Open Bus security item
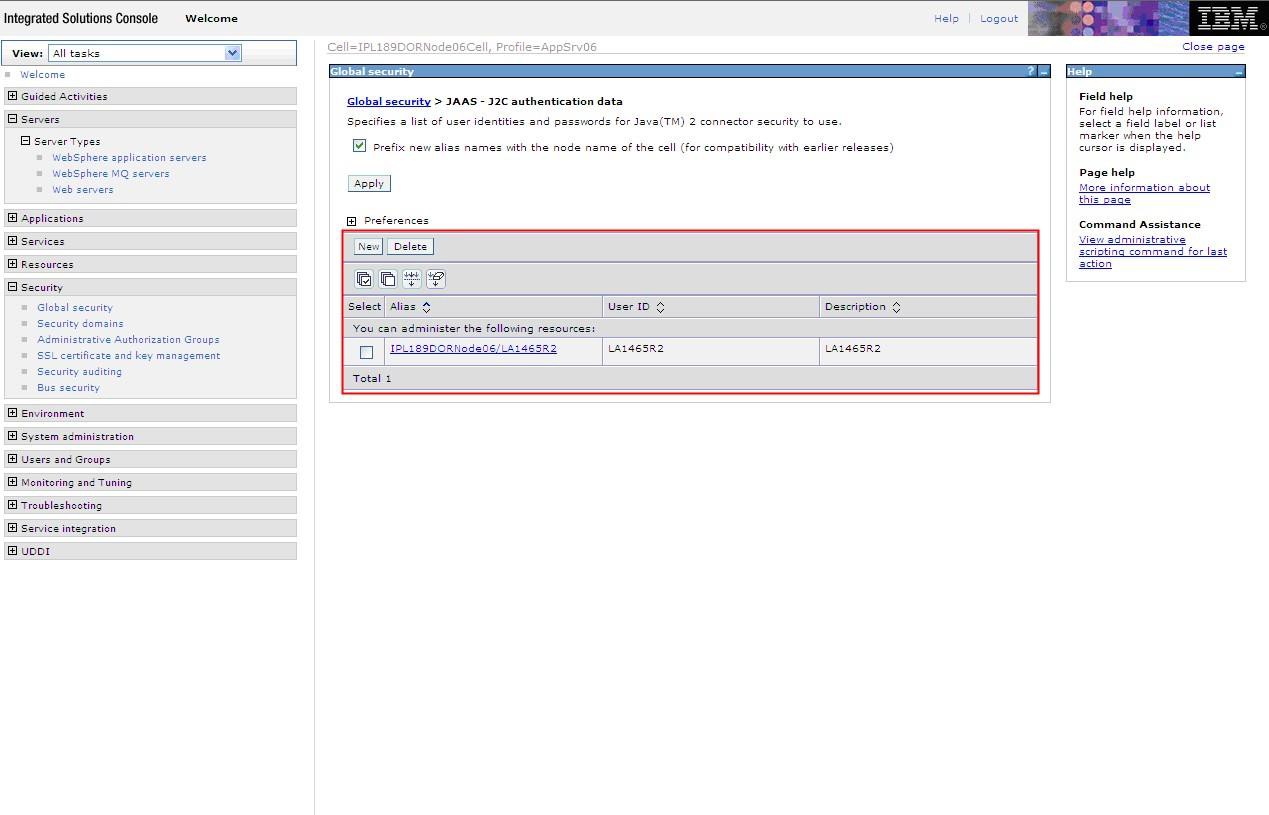This screenshot has width=1269, height=815. click(x=68, y=388)
